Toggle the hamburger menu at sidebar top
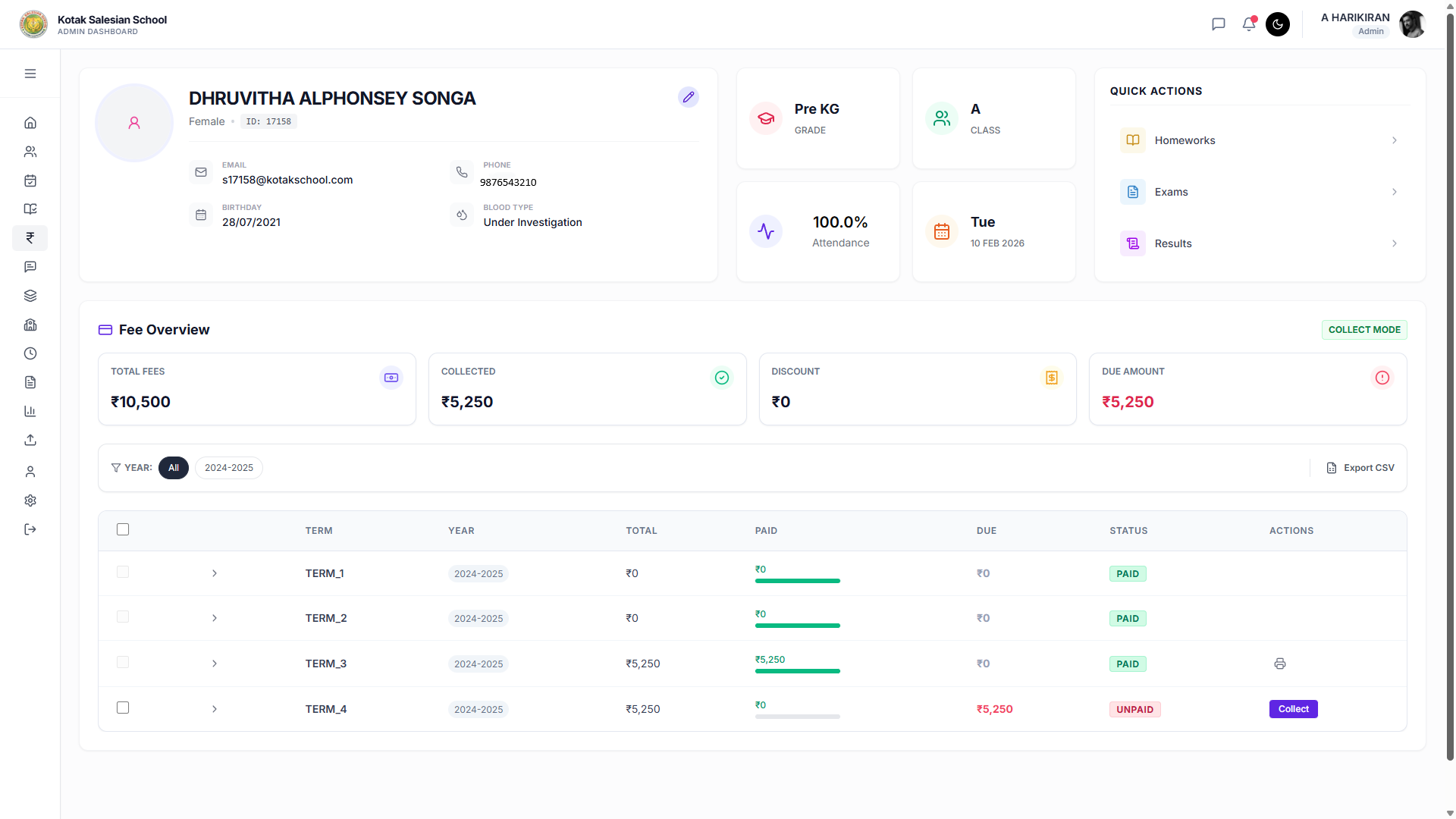The height and width of the screenshot is (819, 1456). pos(30,73)
